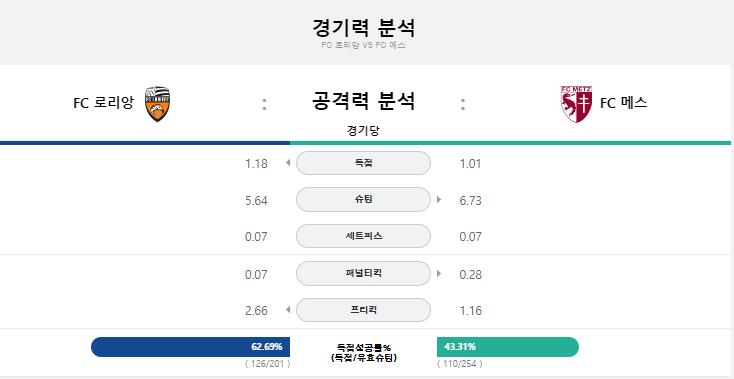Viewport: 734px width, 379px height.
Task: Click the green 43.31% success rate bar
Action: coord(508,347)
